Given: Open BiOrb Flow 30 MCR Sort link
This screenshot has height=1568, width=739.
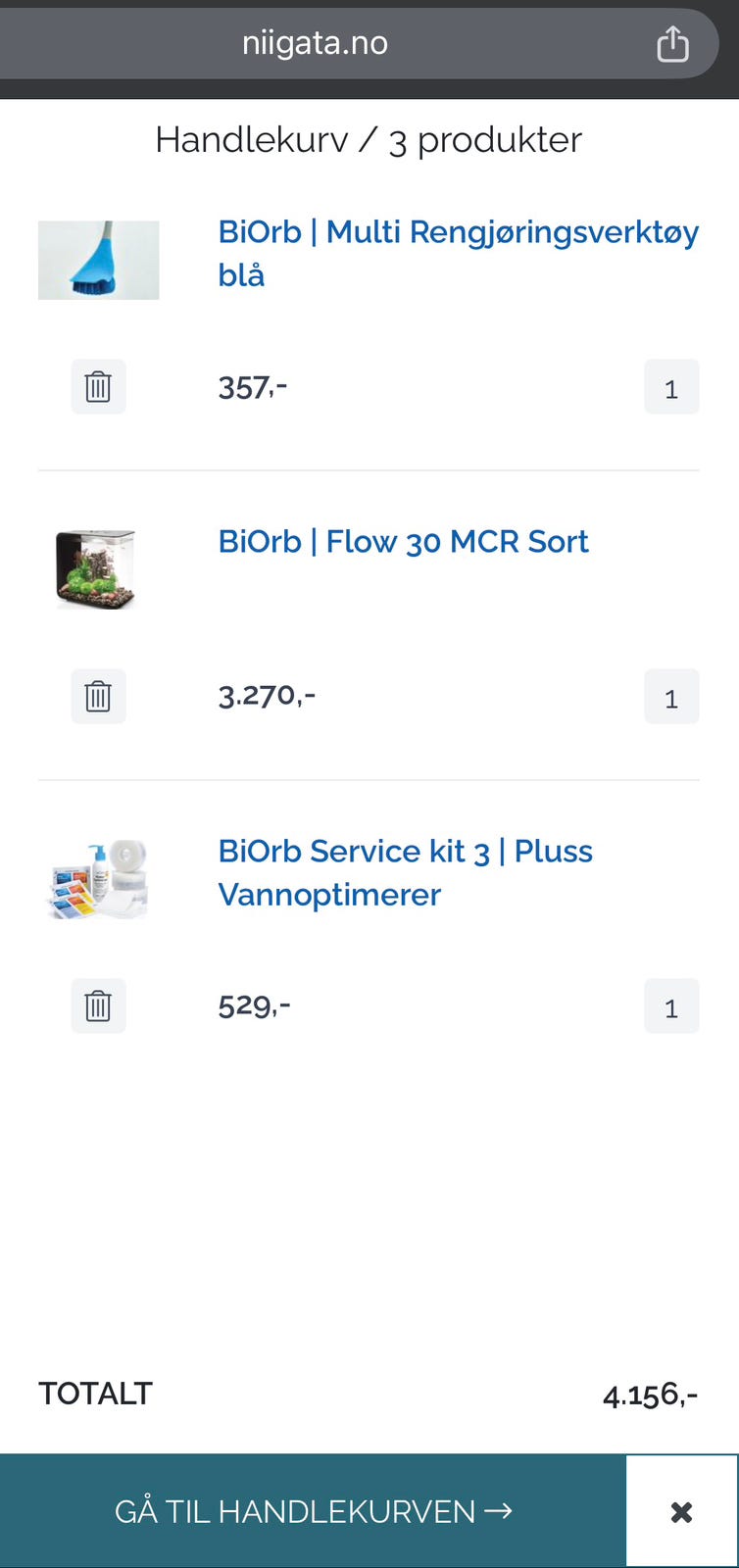Looking at the screenshot, I should coord(403,542).
